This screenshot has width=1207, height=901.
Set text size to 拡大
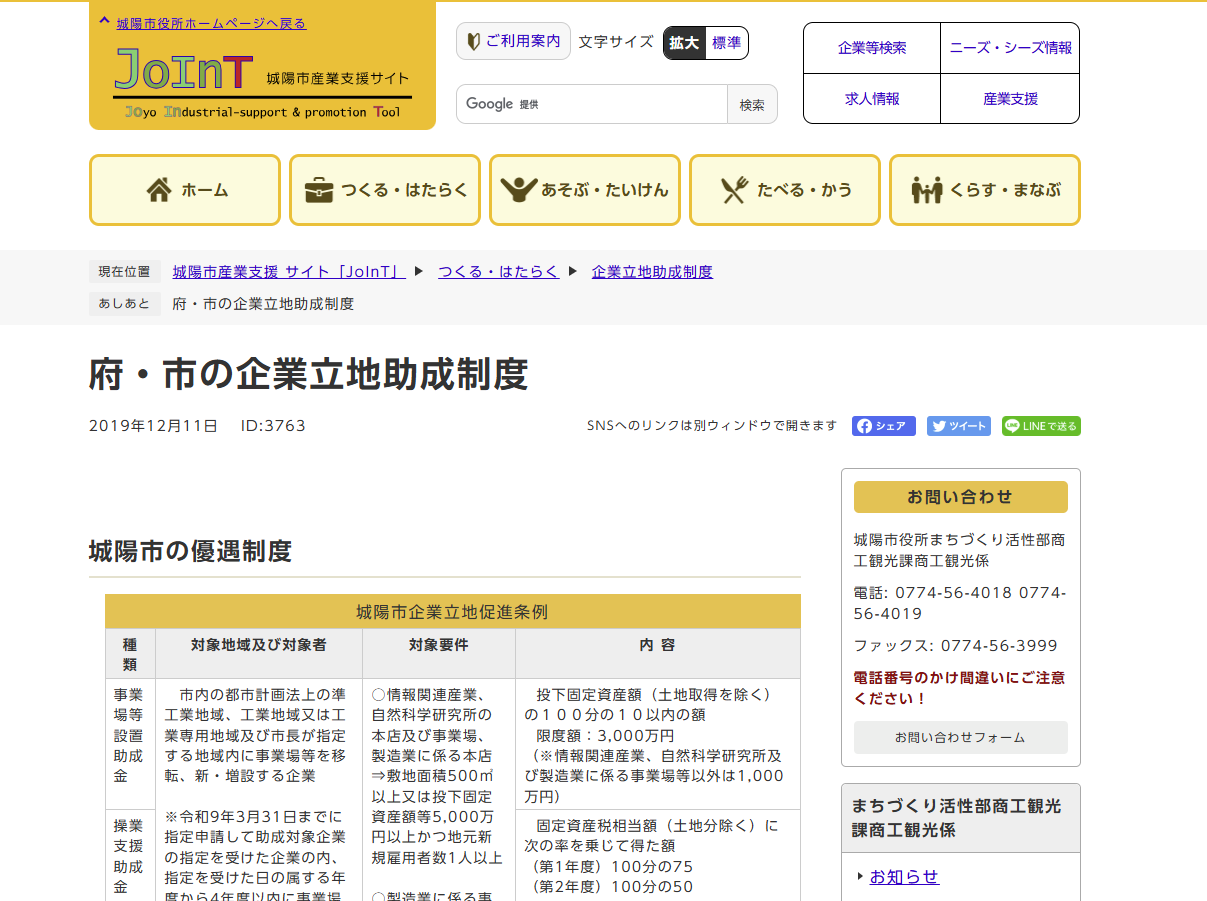pyautogui.click(x=685, y=43)
